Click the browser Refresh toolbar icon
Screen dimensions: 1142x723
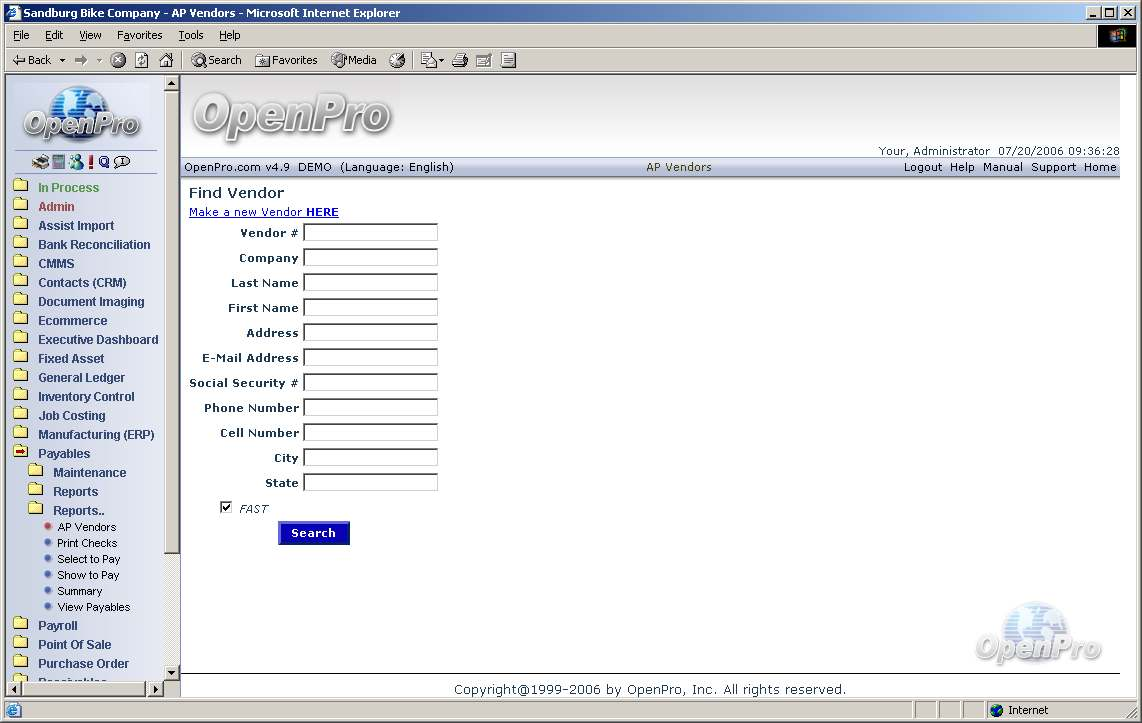point(142,60)
